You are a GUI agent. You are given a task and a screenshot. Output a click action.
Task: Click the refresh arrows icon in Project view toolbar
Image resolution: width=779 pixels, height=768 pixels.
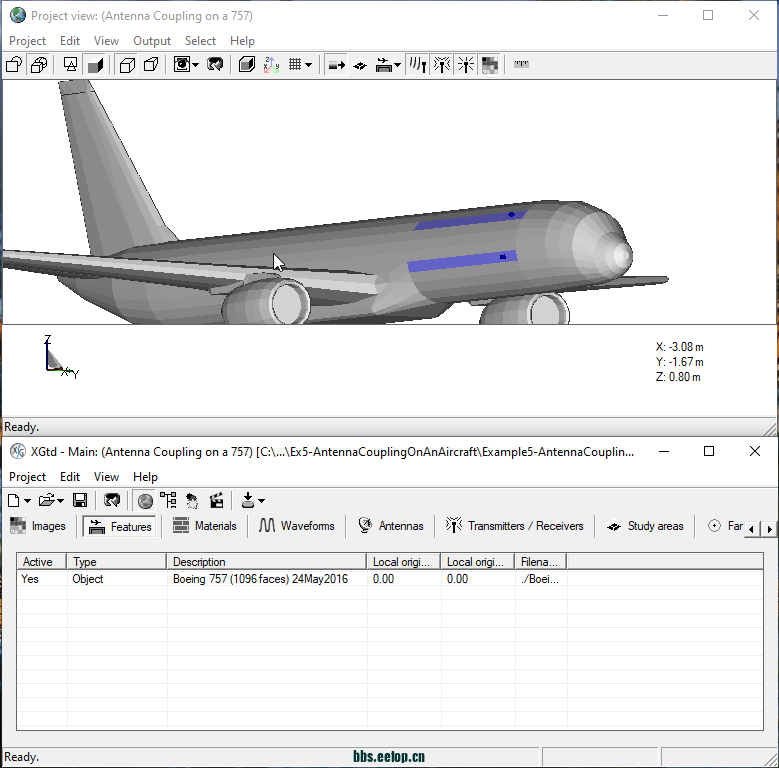pos(215,65)
